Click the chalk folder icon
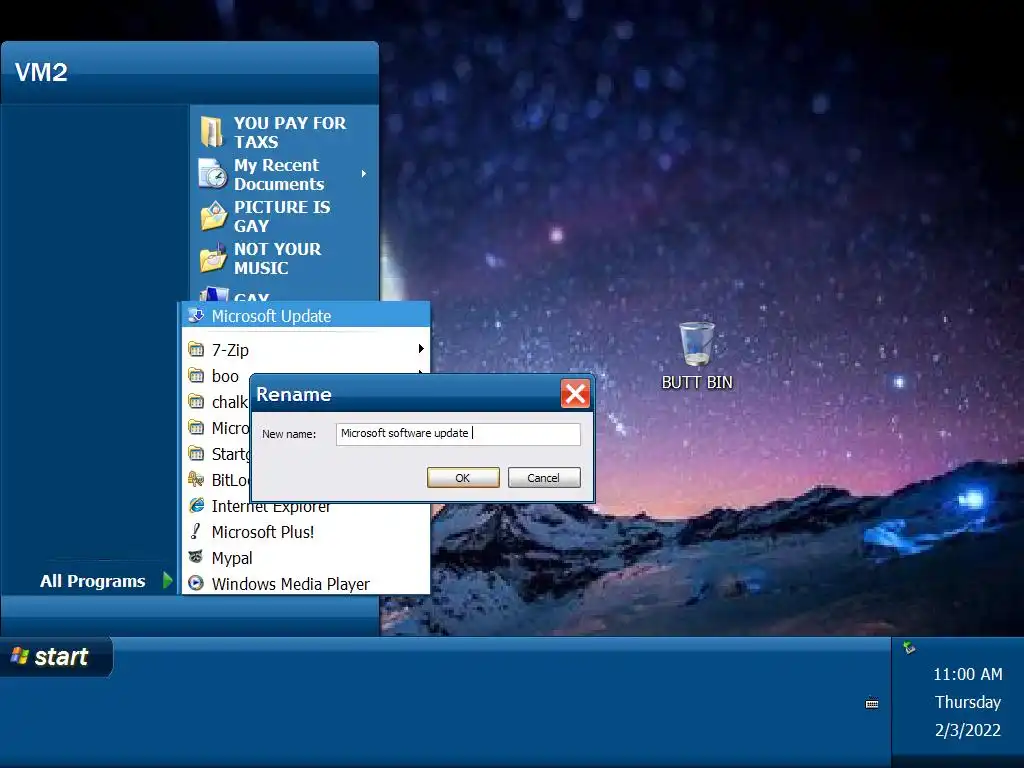This screenshot has height=768, width=1024. [x=196, y=401]
